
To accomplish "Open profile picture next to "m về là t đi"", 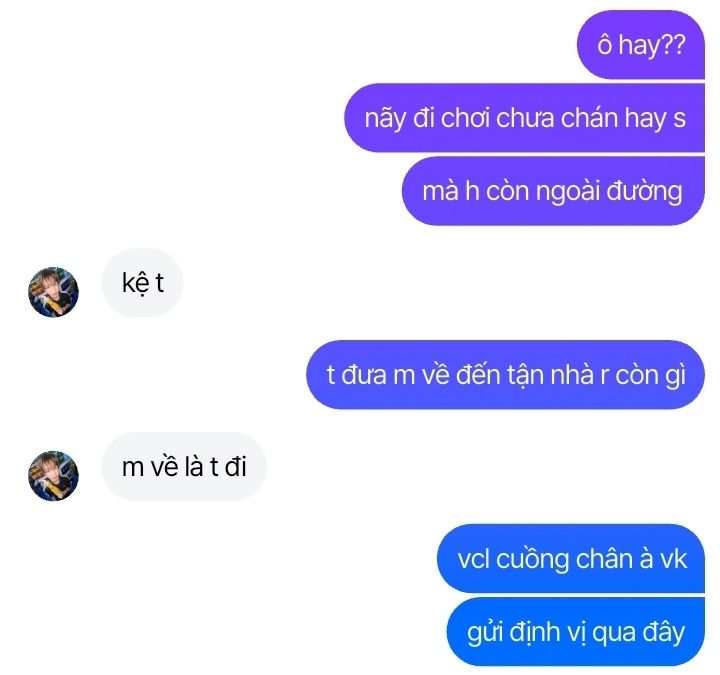I will [x=53, y=476].
